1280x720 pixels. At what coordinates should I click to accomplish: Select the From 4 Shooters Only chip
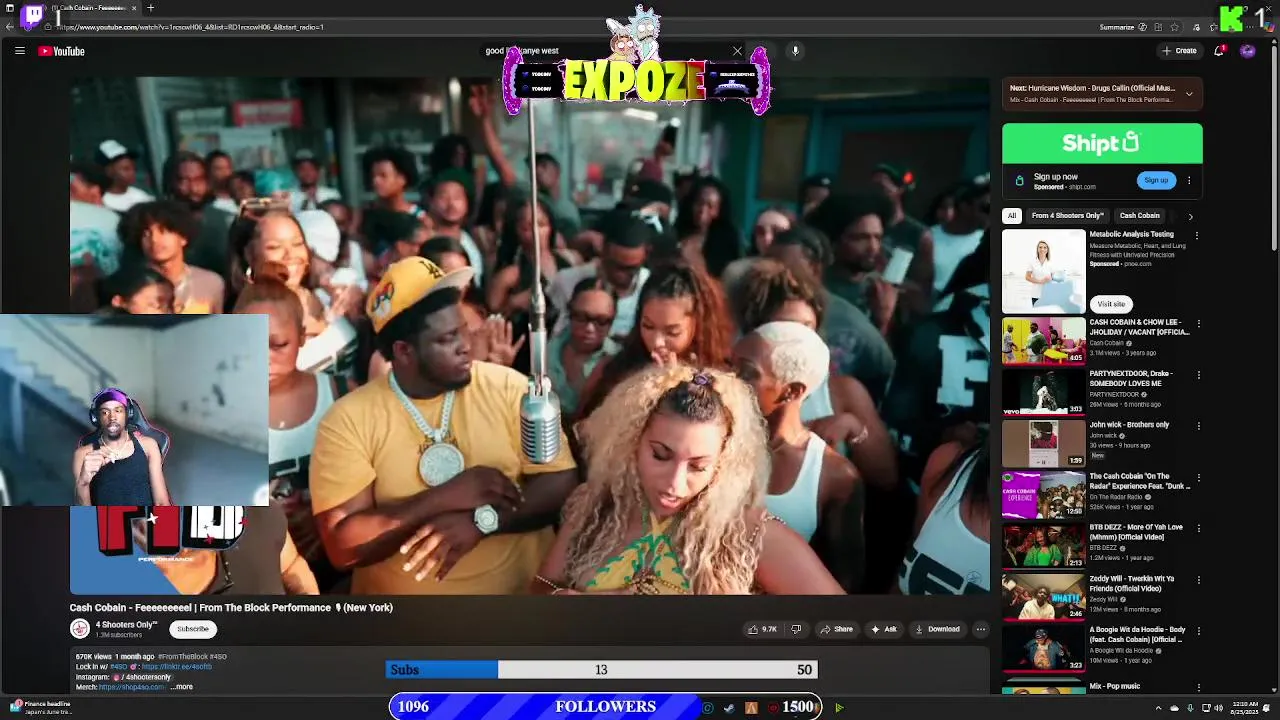(x=1067, y=216)
